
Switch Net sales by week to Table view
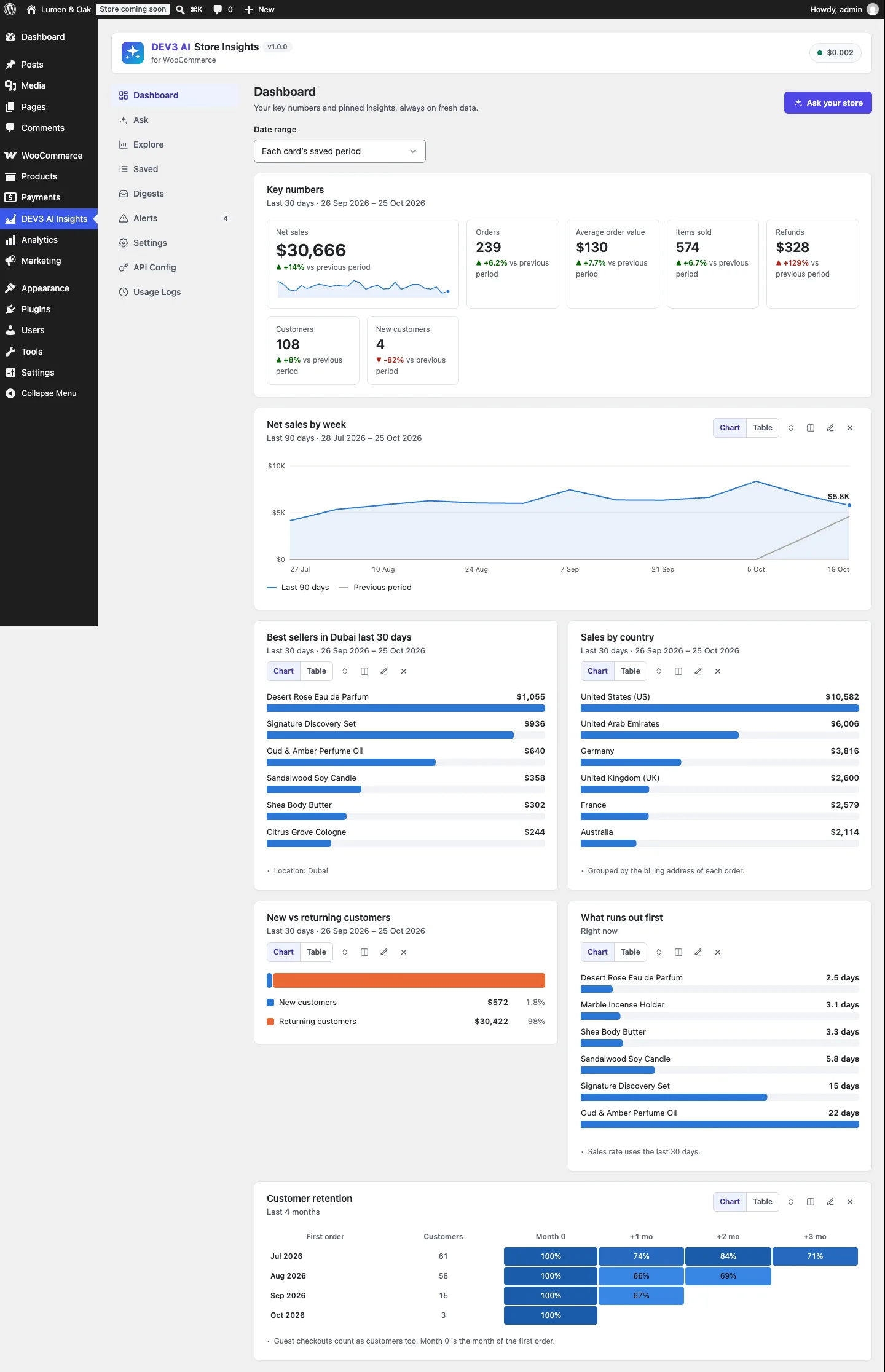tap(763, 428)
